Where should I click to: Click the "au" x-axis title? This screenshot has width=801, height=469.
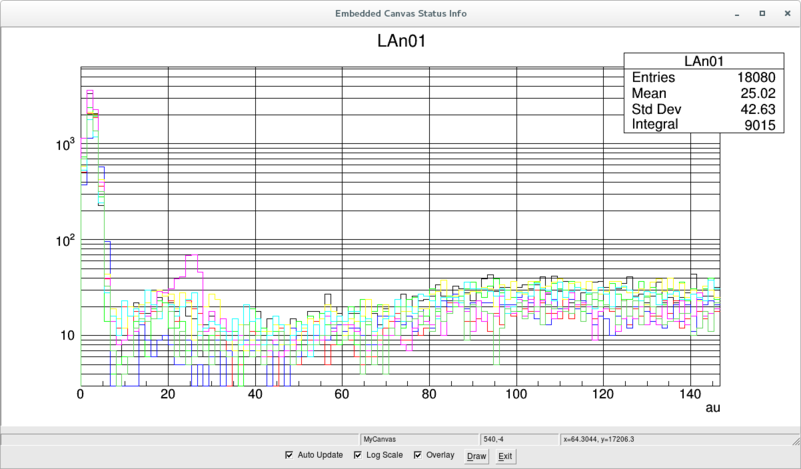click(712, 408)
